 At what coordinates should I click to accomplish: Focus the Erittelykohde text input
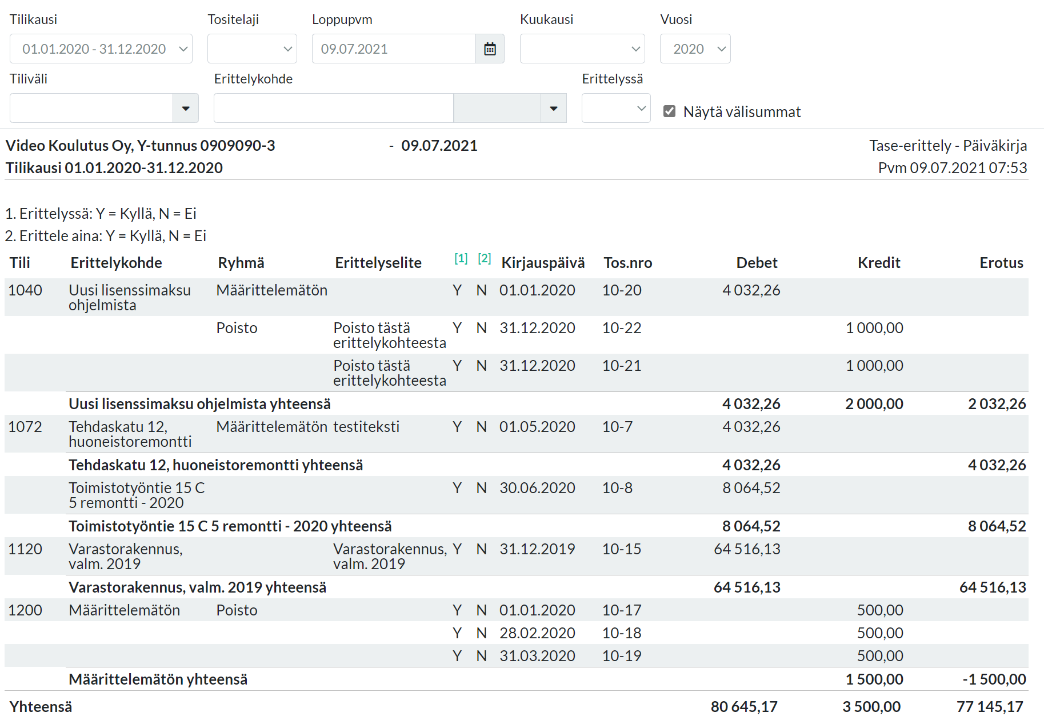(334, 108)
